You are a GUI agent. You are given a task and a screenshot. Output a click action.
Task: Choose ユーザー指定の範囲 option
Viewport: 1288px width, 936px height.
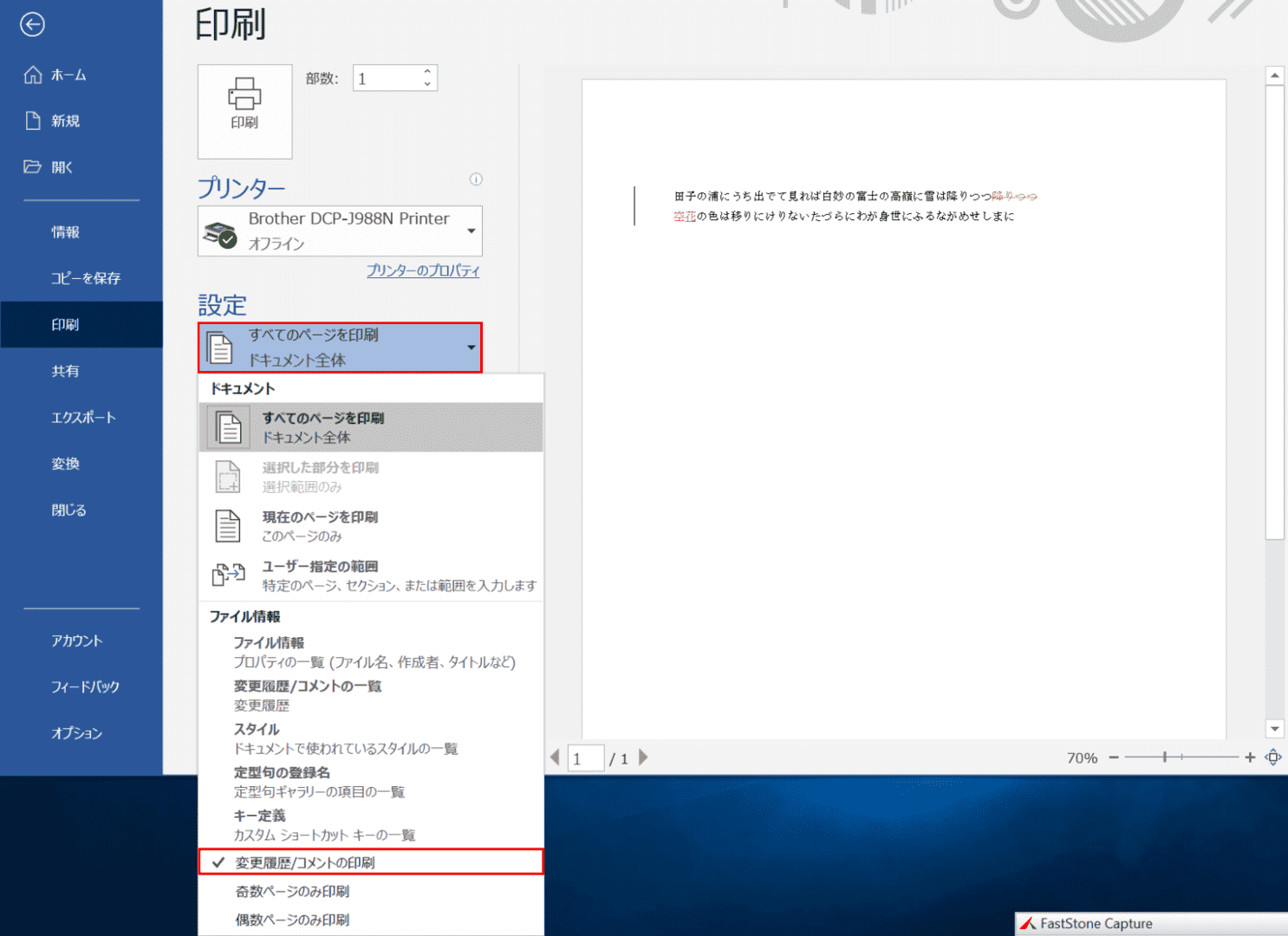coord(371,575)
